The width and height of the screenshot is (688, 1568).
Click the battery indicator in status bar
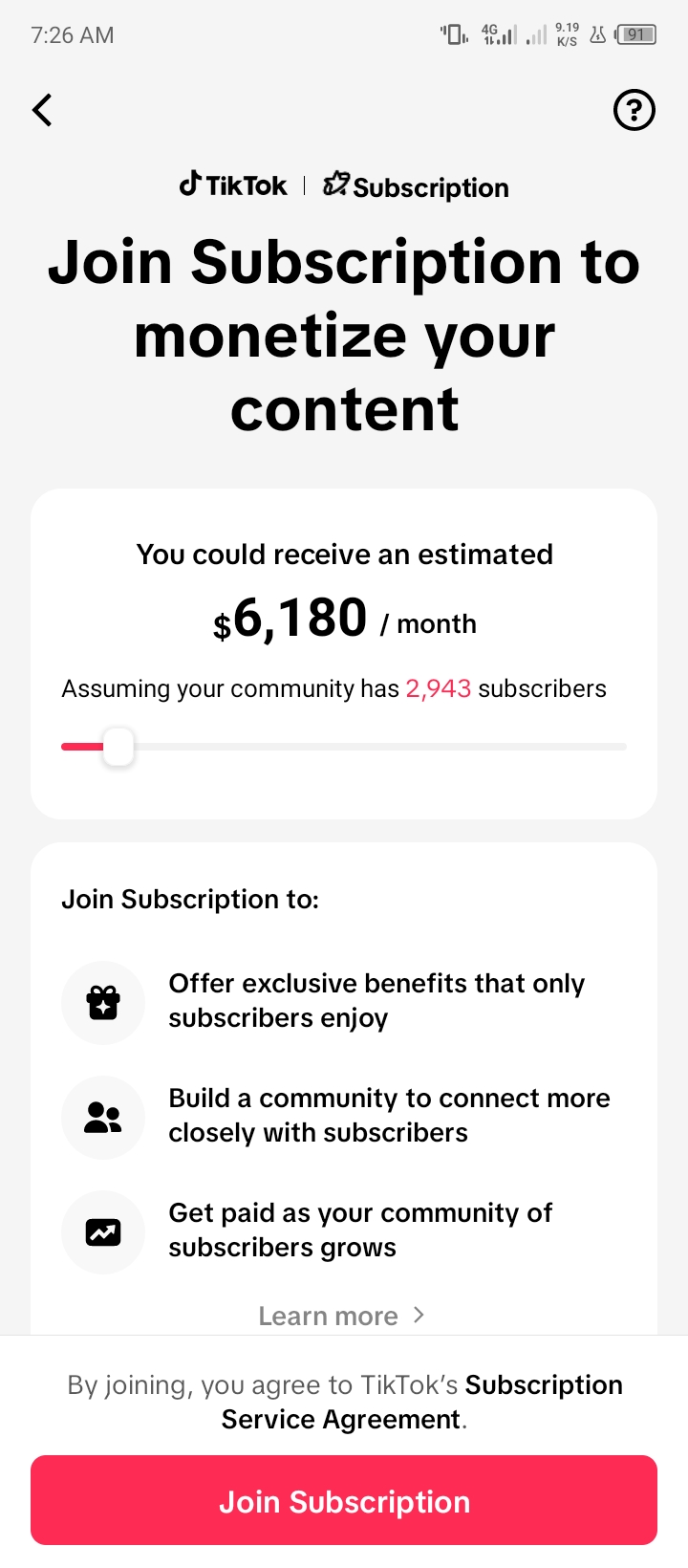pyautogui.click(x=636, y=35)
